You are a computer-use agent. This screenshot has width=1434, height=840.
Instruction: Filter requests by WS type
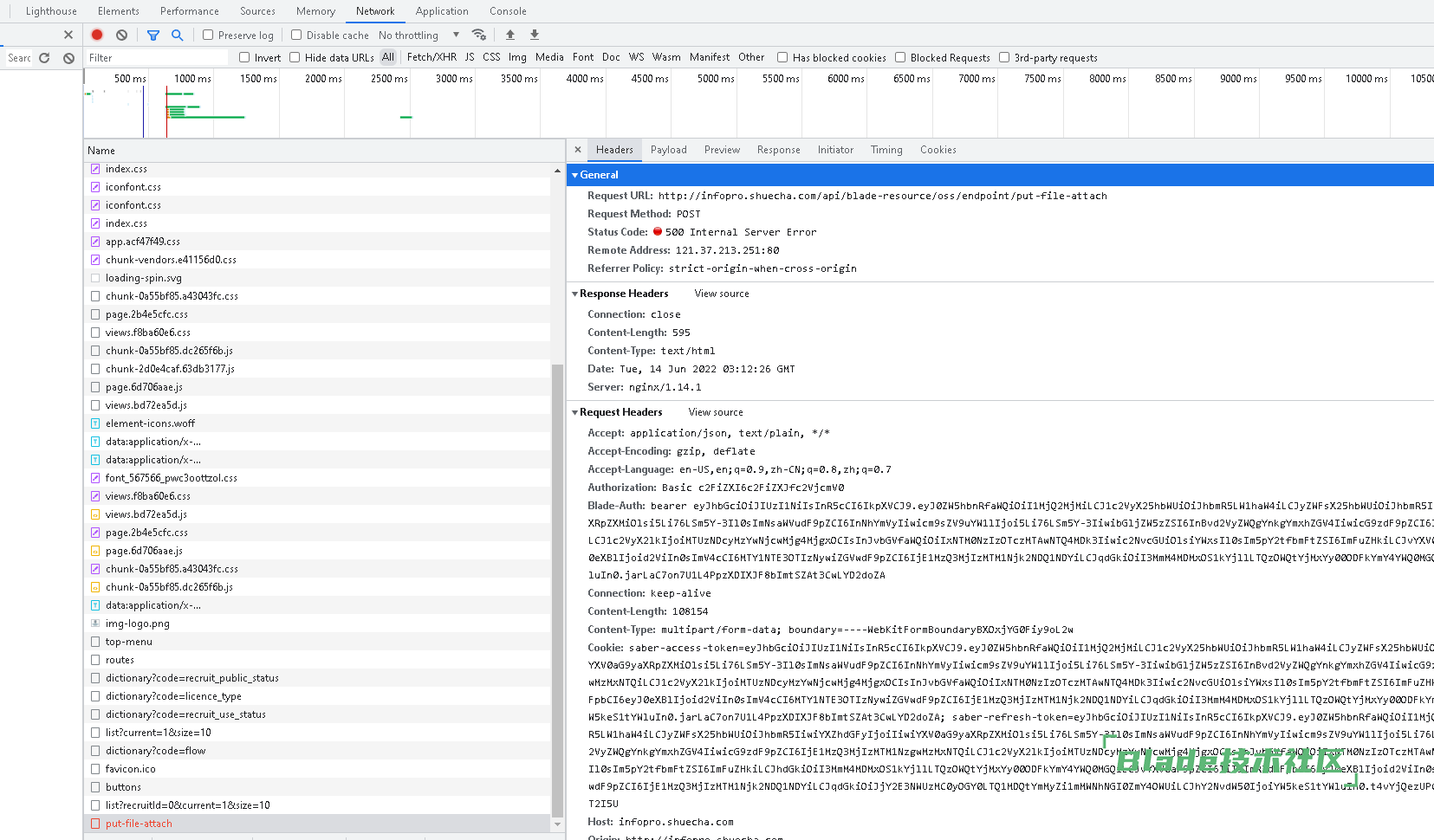coord(637,57)
